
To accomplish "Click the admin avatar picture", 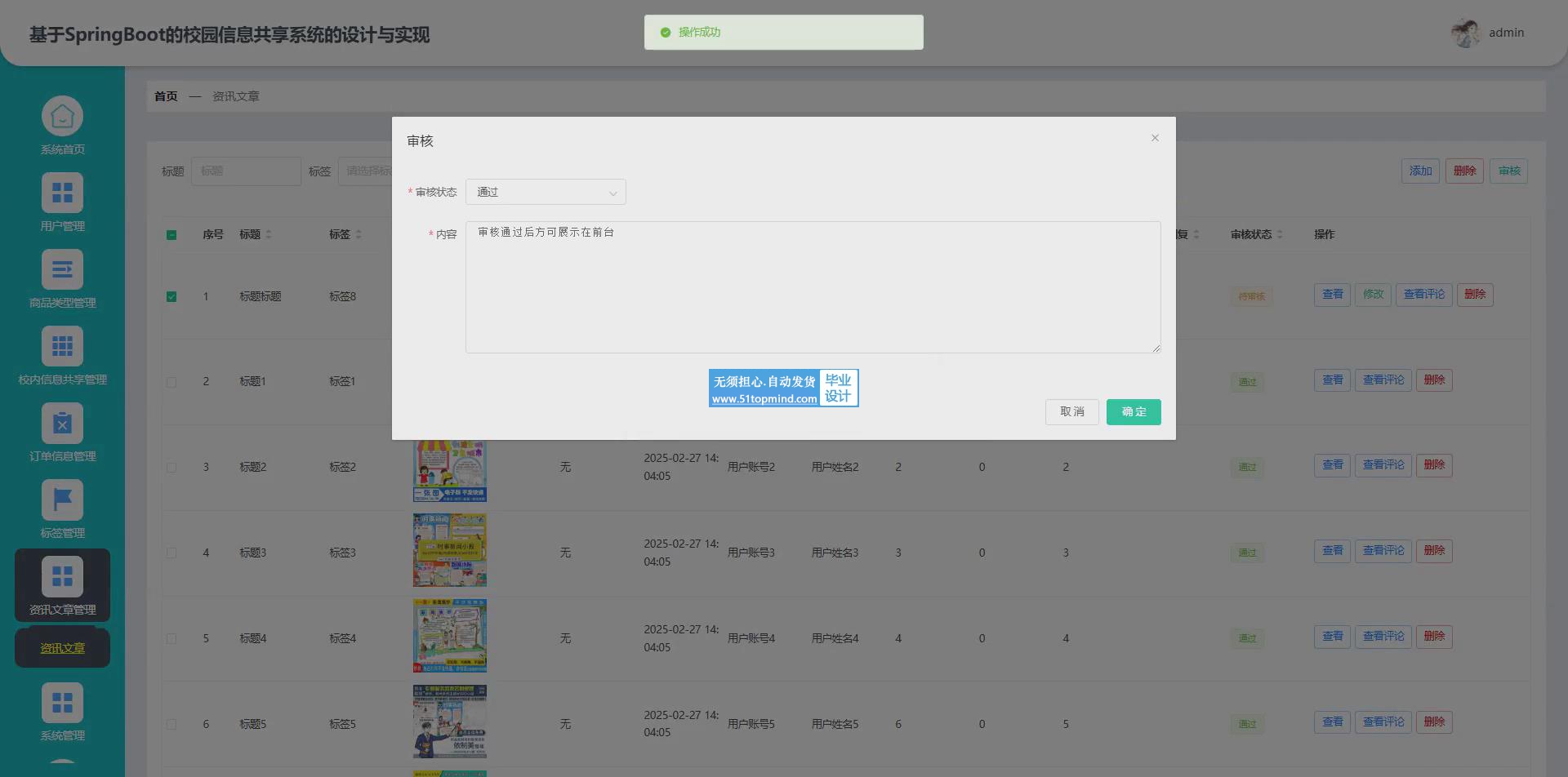I will point(1465,33).
